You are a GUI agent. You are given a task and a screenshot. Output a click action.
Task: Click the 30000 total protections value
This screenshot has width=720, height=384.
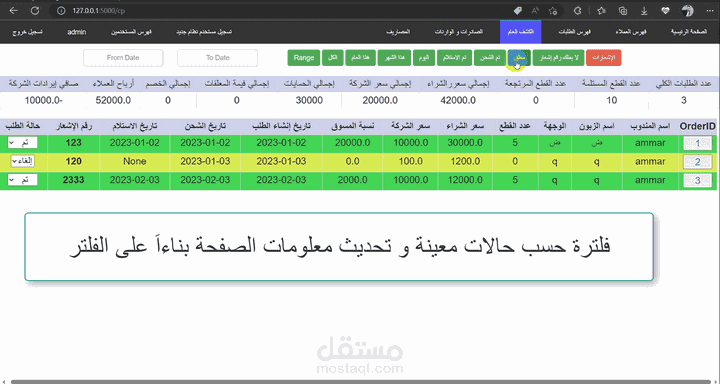point(309,100)
